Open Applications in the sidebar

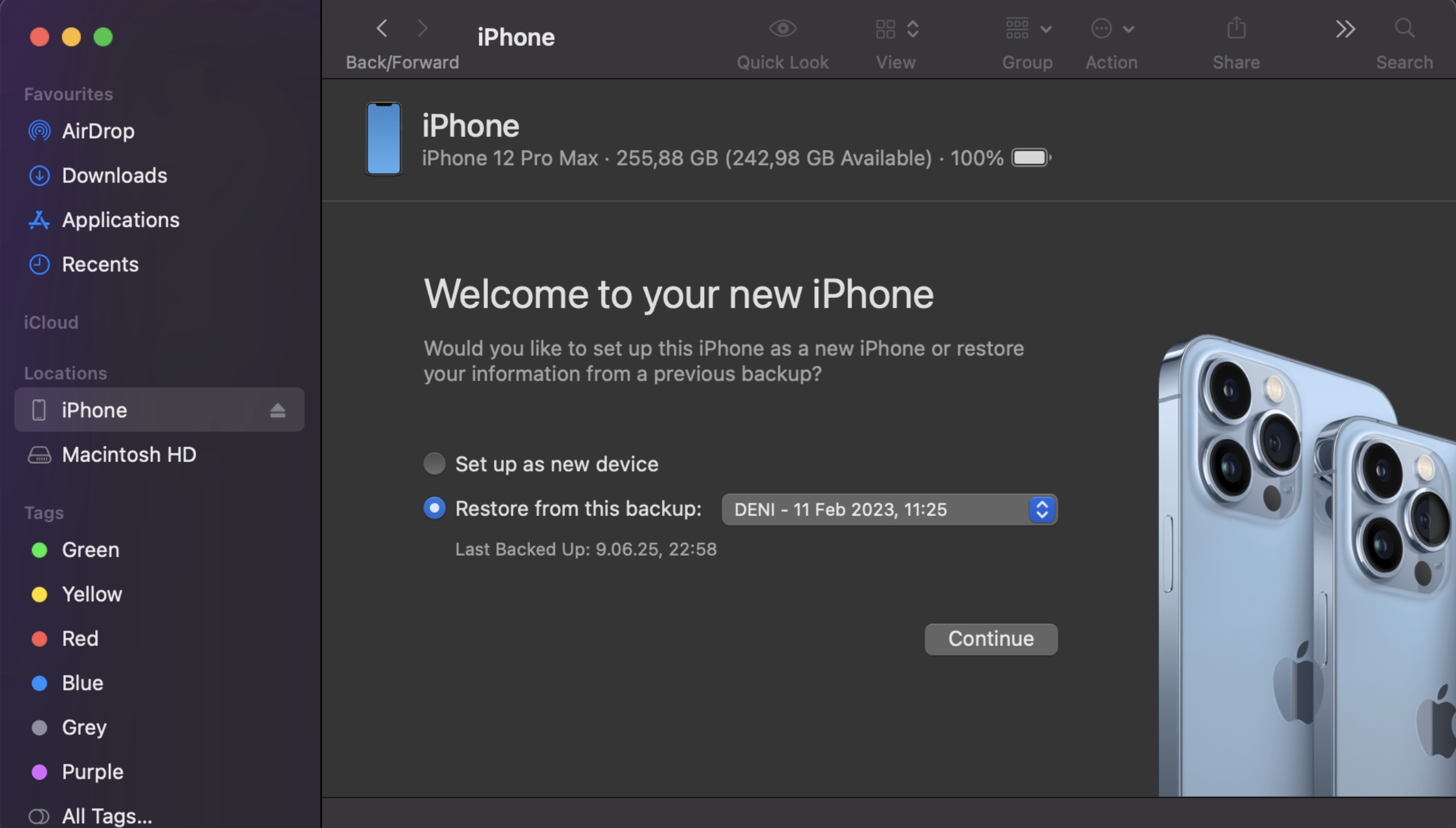coord(159,220)
